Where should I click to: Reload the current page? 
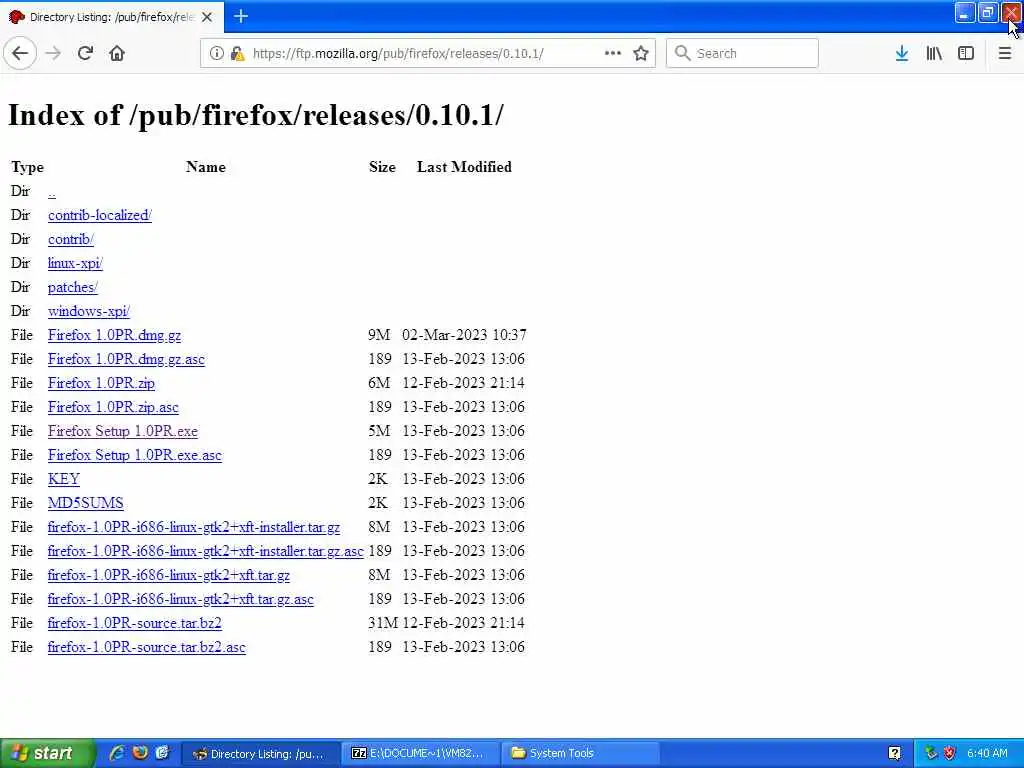(85, 54)
